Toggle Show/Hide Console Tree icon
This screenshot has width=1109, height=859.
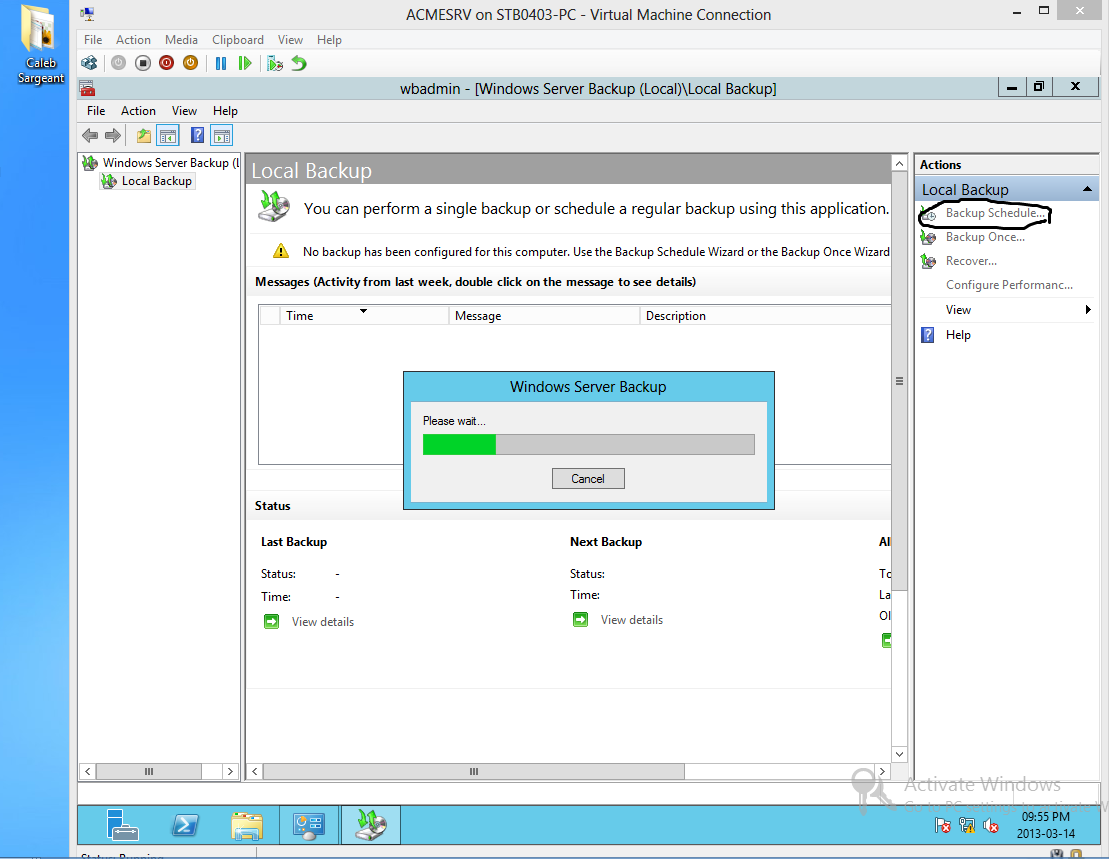[168, 135]
